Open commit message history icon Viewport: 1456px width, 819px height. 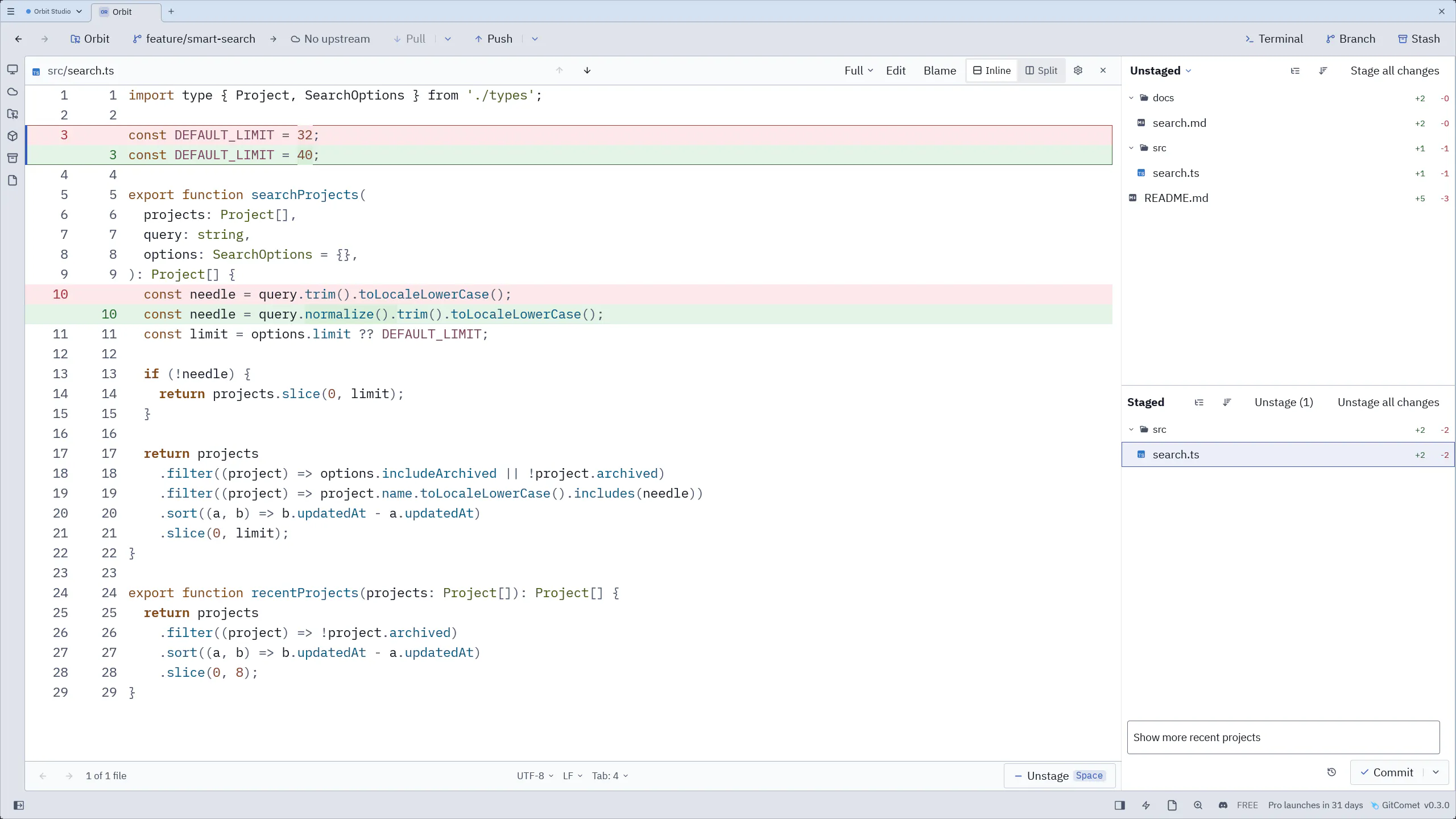pyautogui.click(x=1331, y=772)
